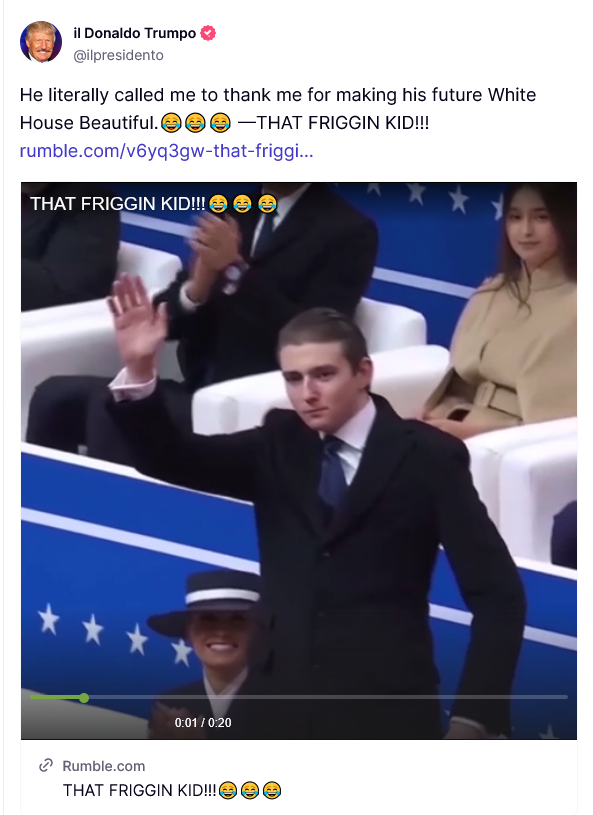Seek to the end of video progress track
Viewport: 593px width, 815px height.
pyautogui.click(x=565, y=697)
